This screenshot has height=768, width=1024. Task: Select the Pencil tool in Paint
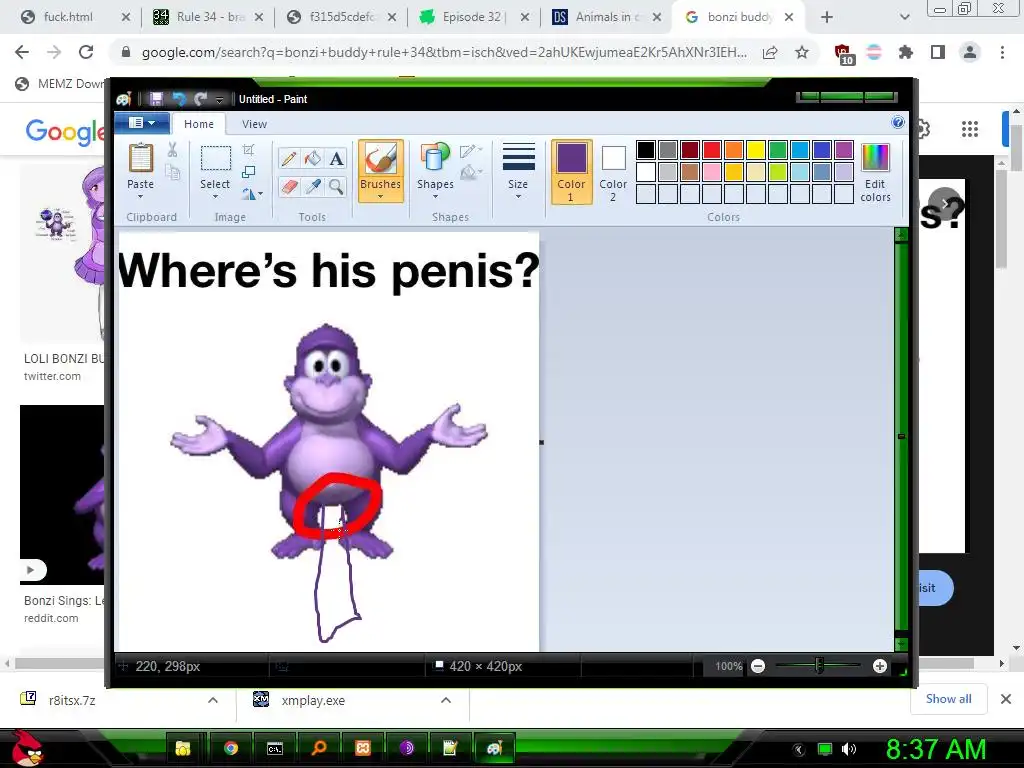(x=289, y=159)
